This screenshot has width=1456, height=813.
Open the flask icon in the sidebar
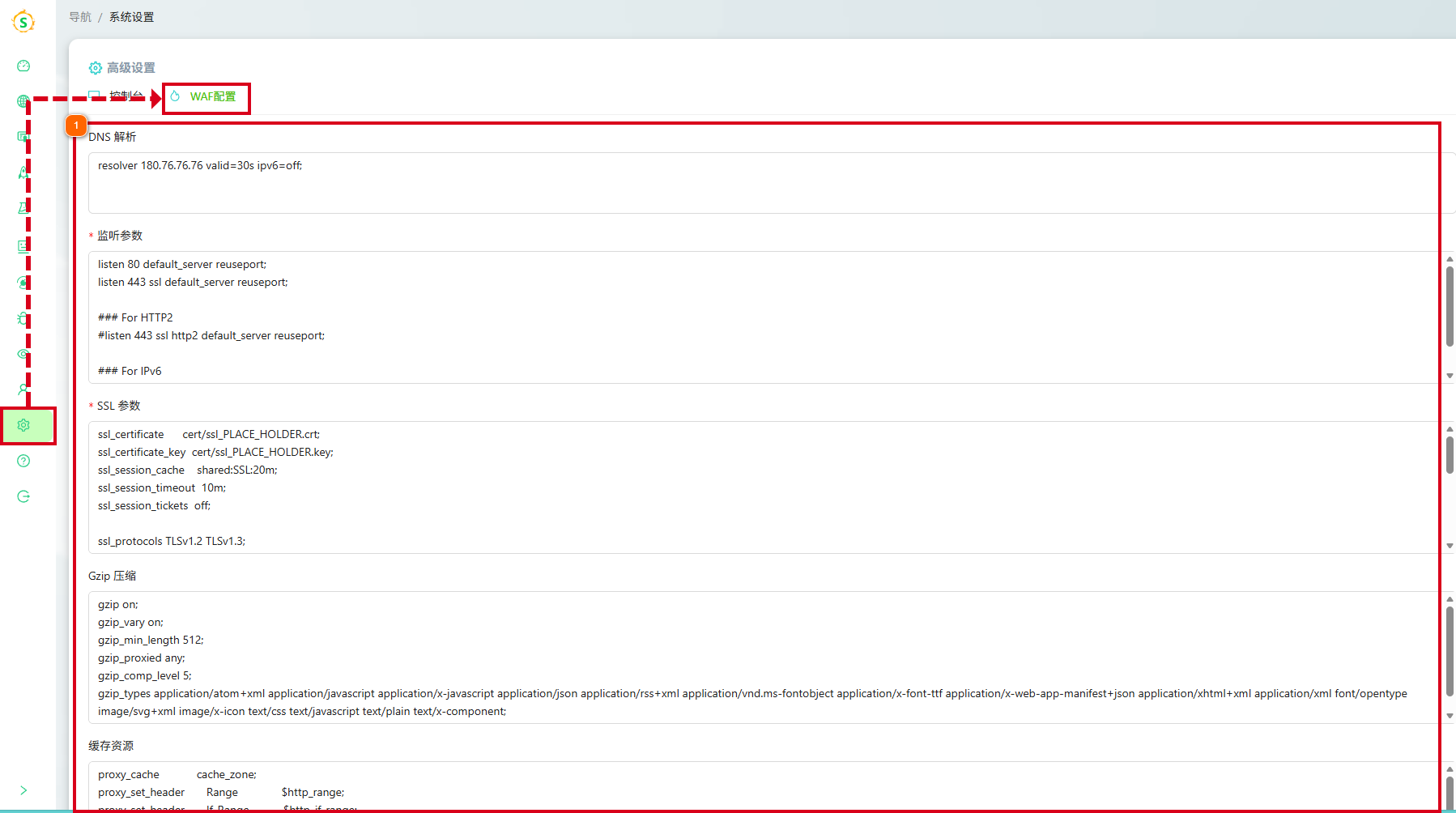(23, 208)
